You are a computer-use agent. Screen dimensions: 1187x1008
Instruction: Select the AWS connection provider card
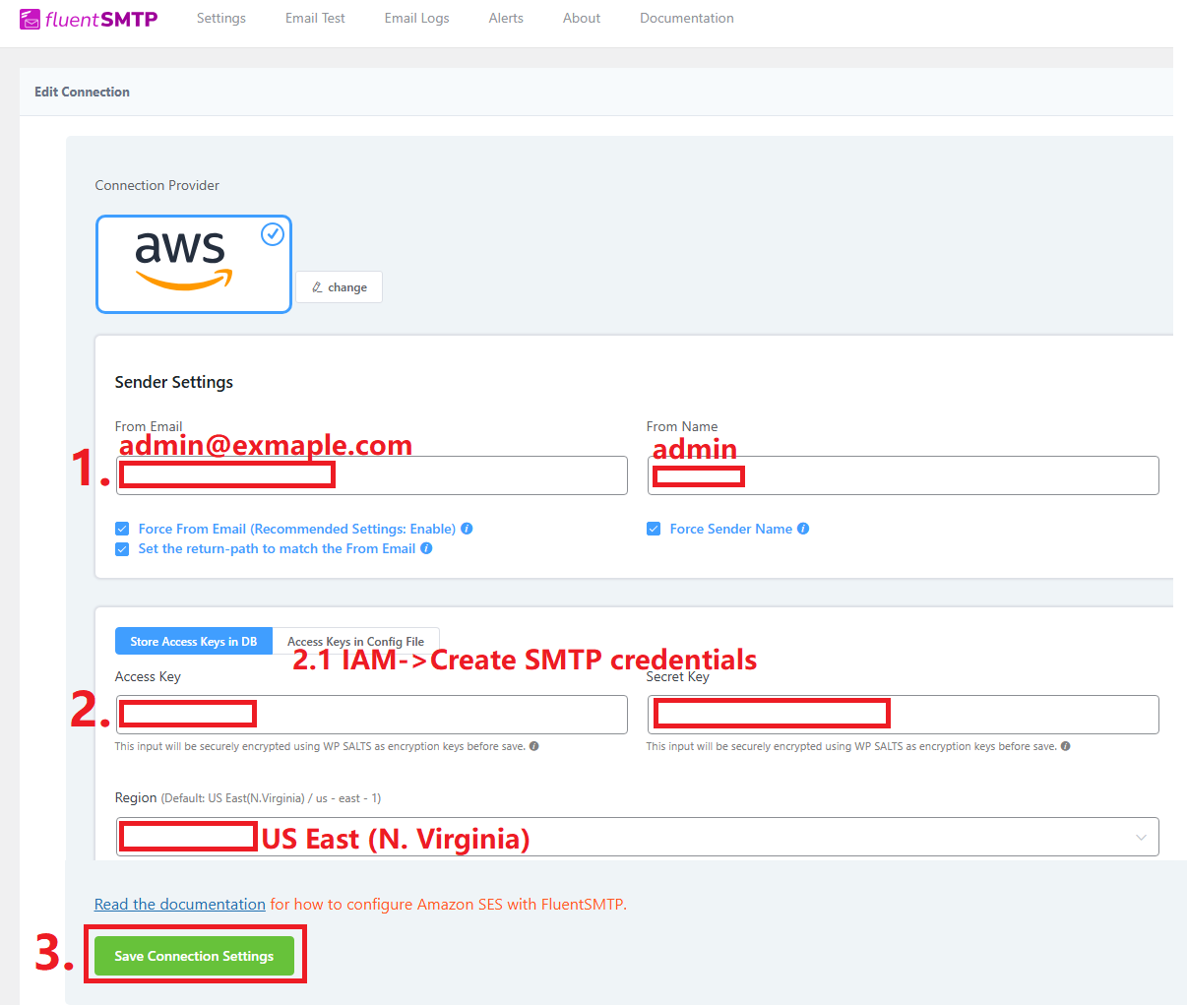pos(194,264)
